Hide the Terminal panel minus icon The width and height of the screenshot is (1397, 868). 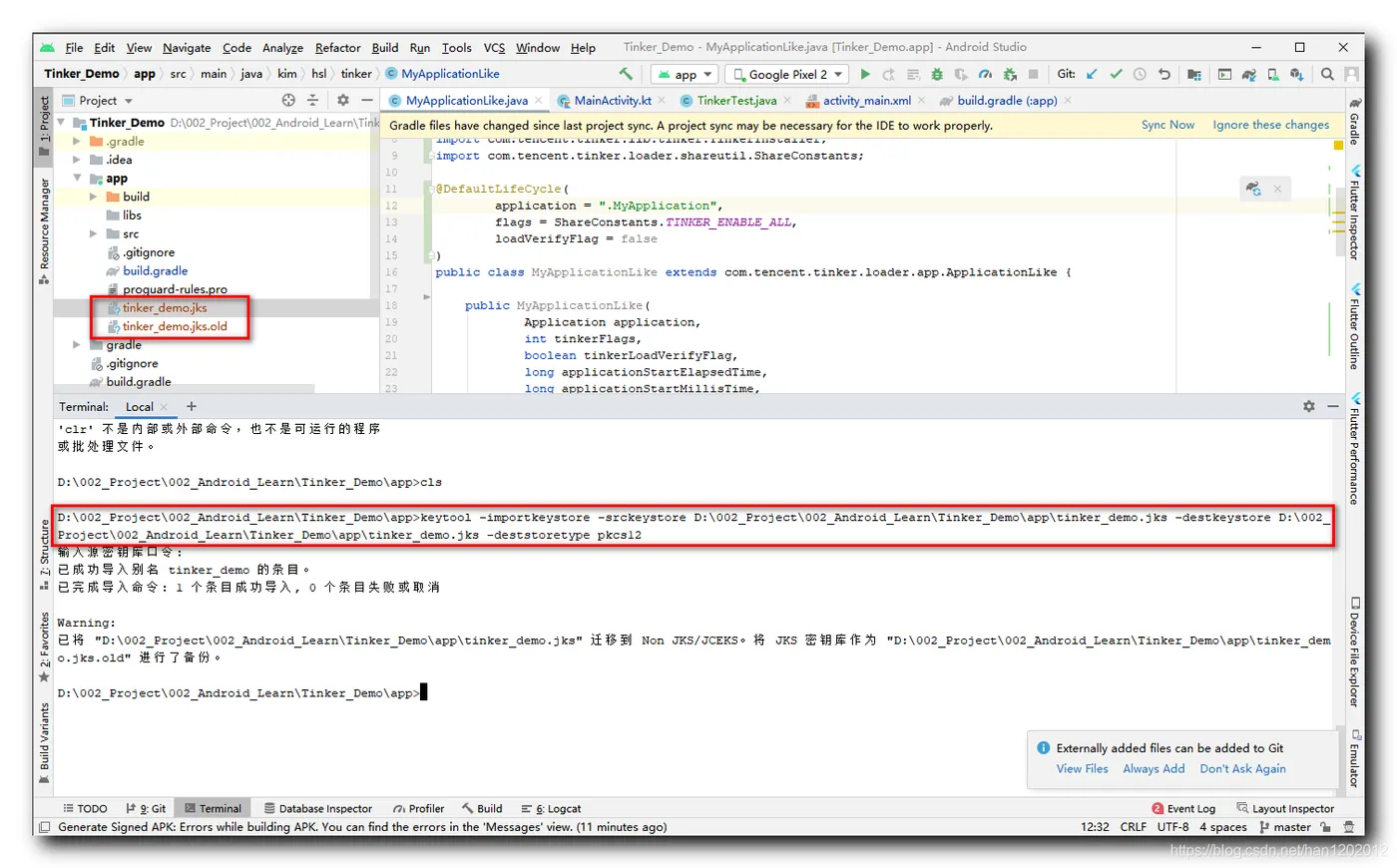click(1333, 406)
